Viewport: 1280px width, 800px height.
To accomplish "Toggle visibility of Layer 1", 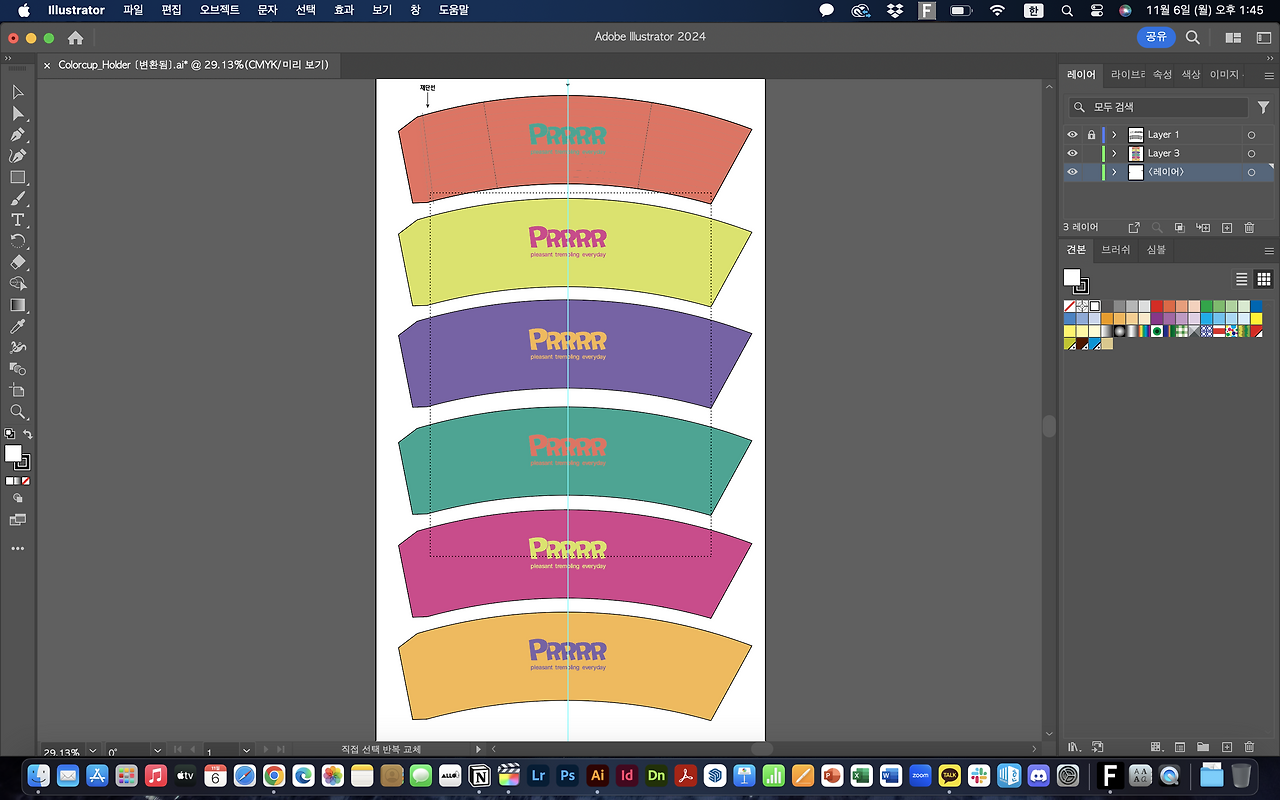I will click(1072, 135).
